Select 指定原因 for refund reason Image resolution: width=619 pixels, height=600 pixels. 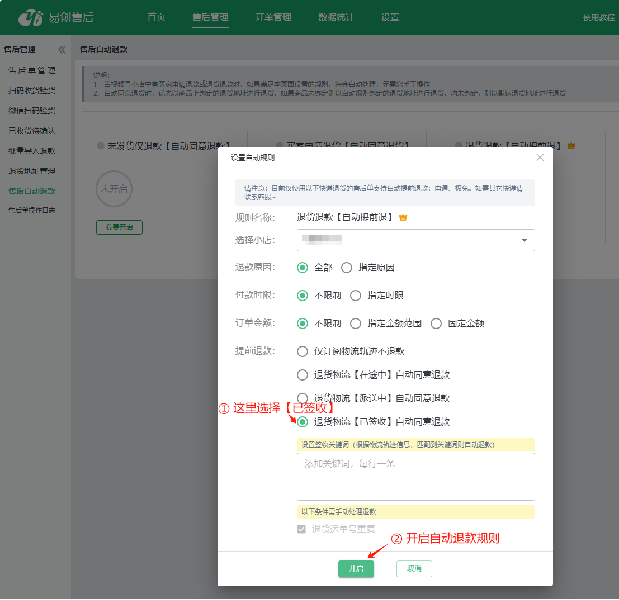point(347,268)
